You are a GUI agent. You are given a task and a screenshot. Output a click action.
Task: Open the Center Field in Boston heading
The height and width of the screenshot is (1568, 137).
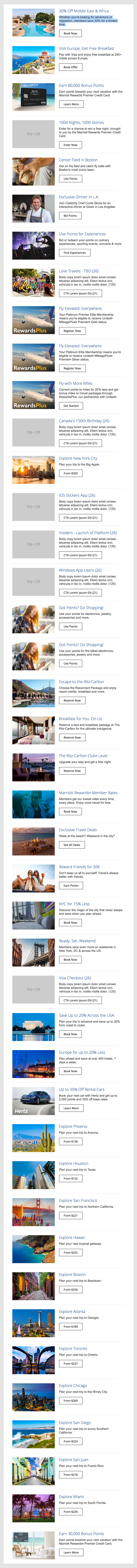click(x=78, y=160)
